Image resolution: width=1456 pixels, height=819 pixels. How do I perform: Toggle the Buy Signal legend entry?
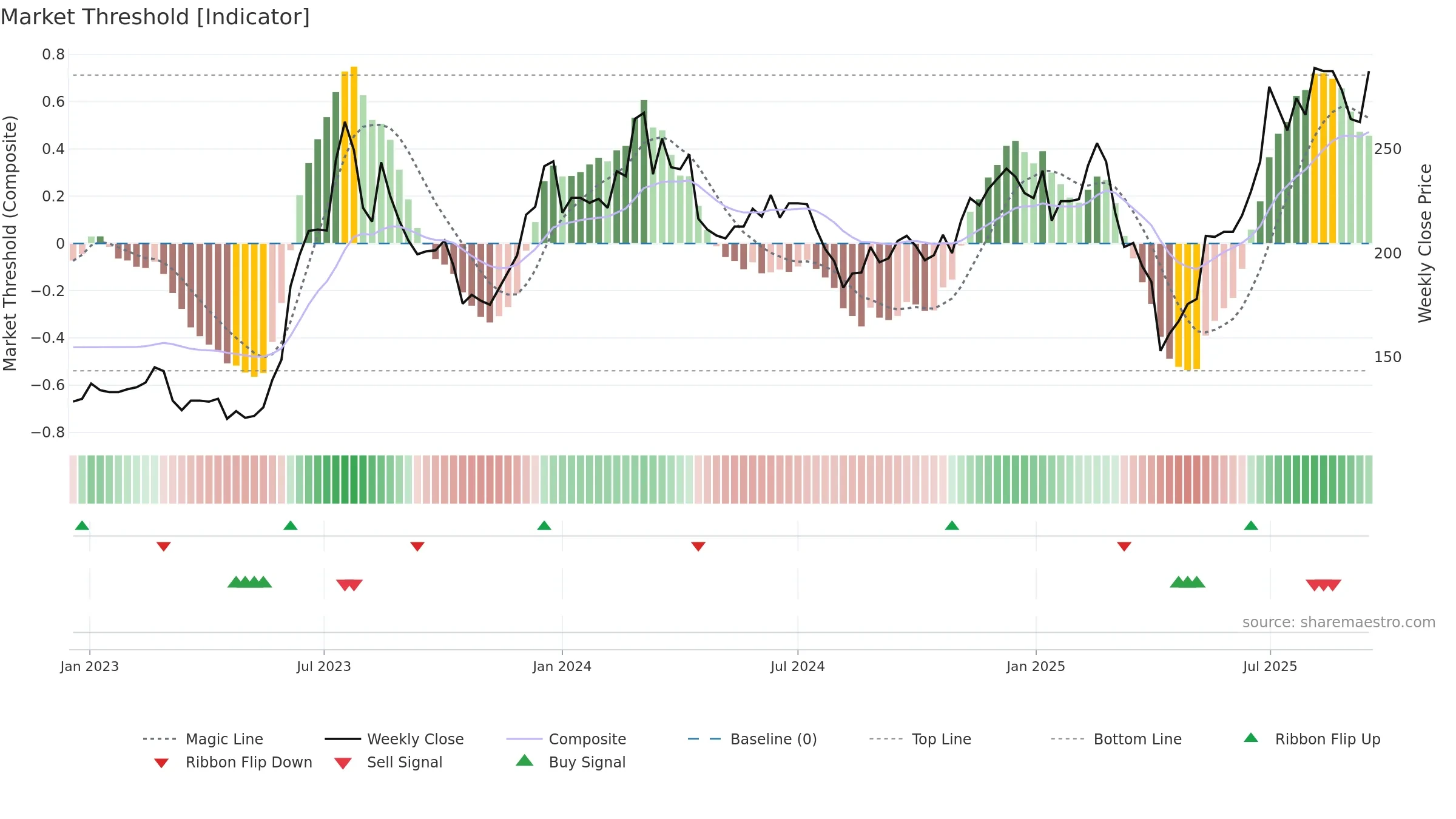570,762
